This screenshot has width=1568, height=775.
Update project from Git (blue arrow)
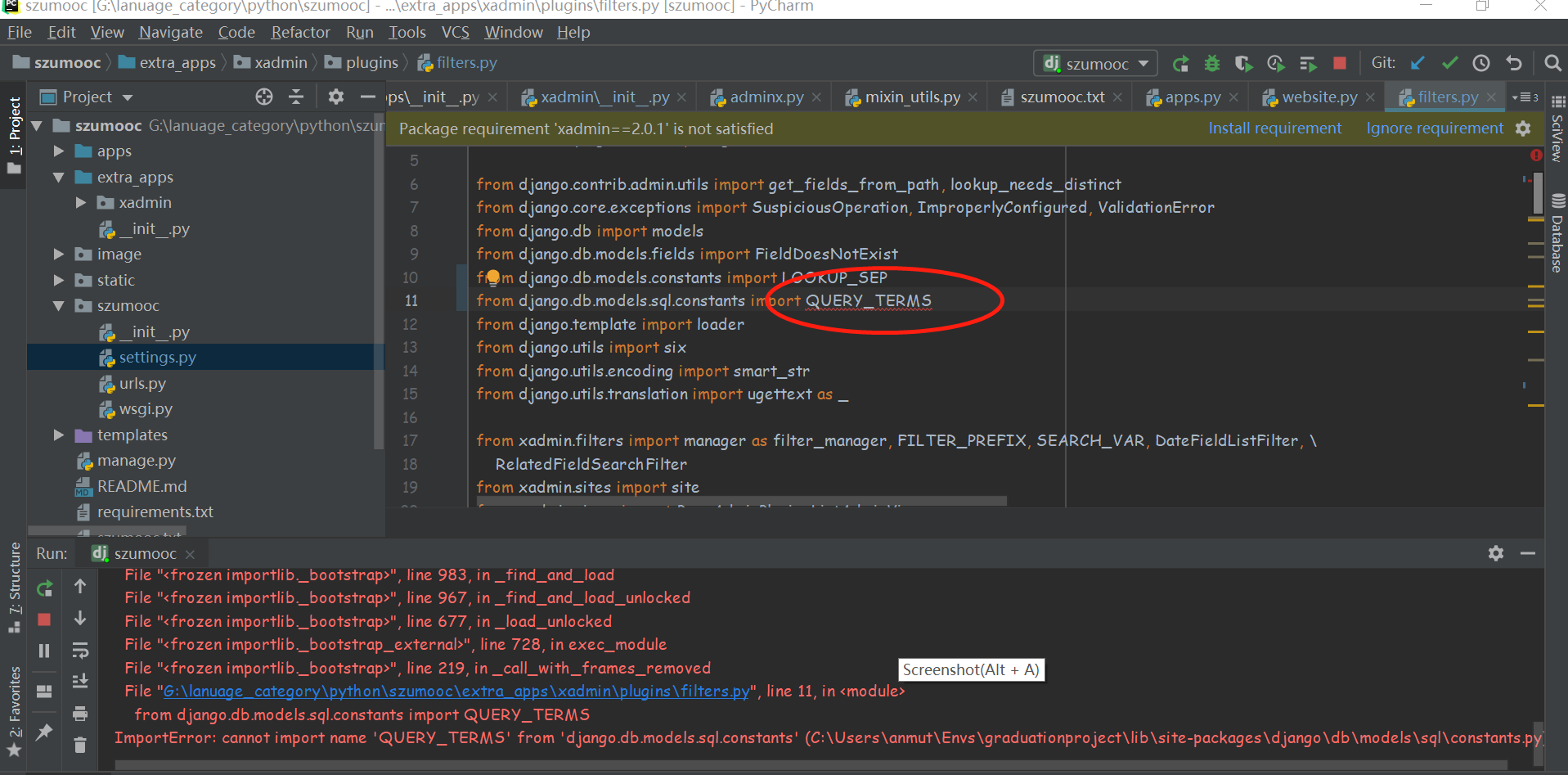coord(1417,63)
